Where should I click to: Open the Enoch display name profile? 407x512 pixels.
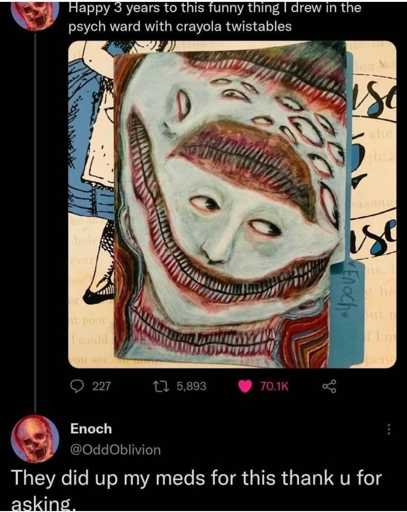(x=91, y=429)
